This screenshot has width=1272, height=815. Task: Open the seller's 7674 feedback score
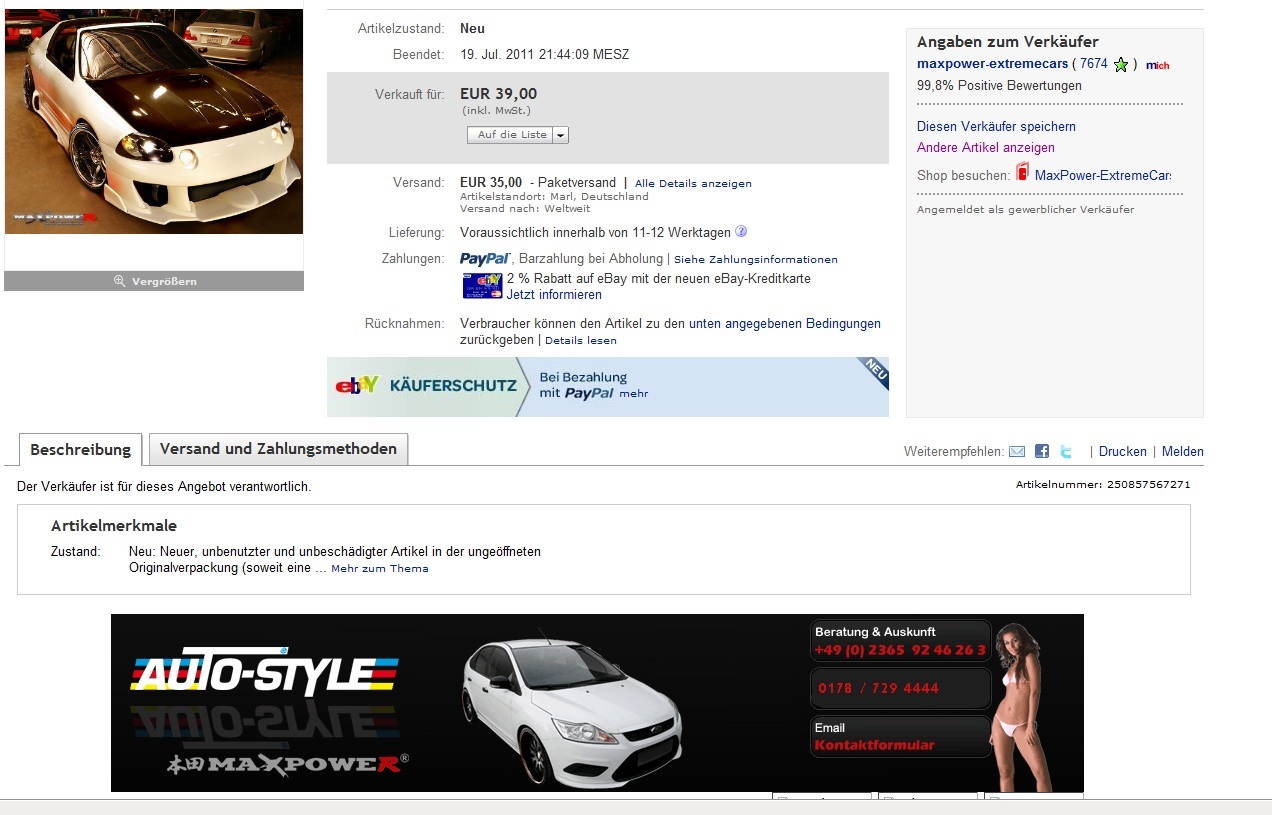pyautogui.click(x=1094, y=64)
